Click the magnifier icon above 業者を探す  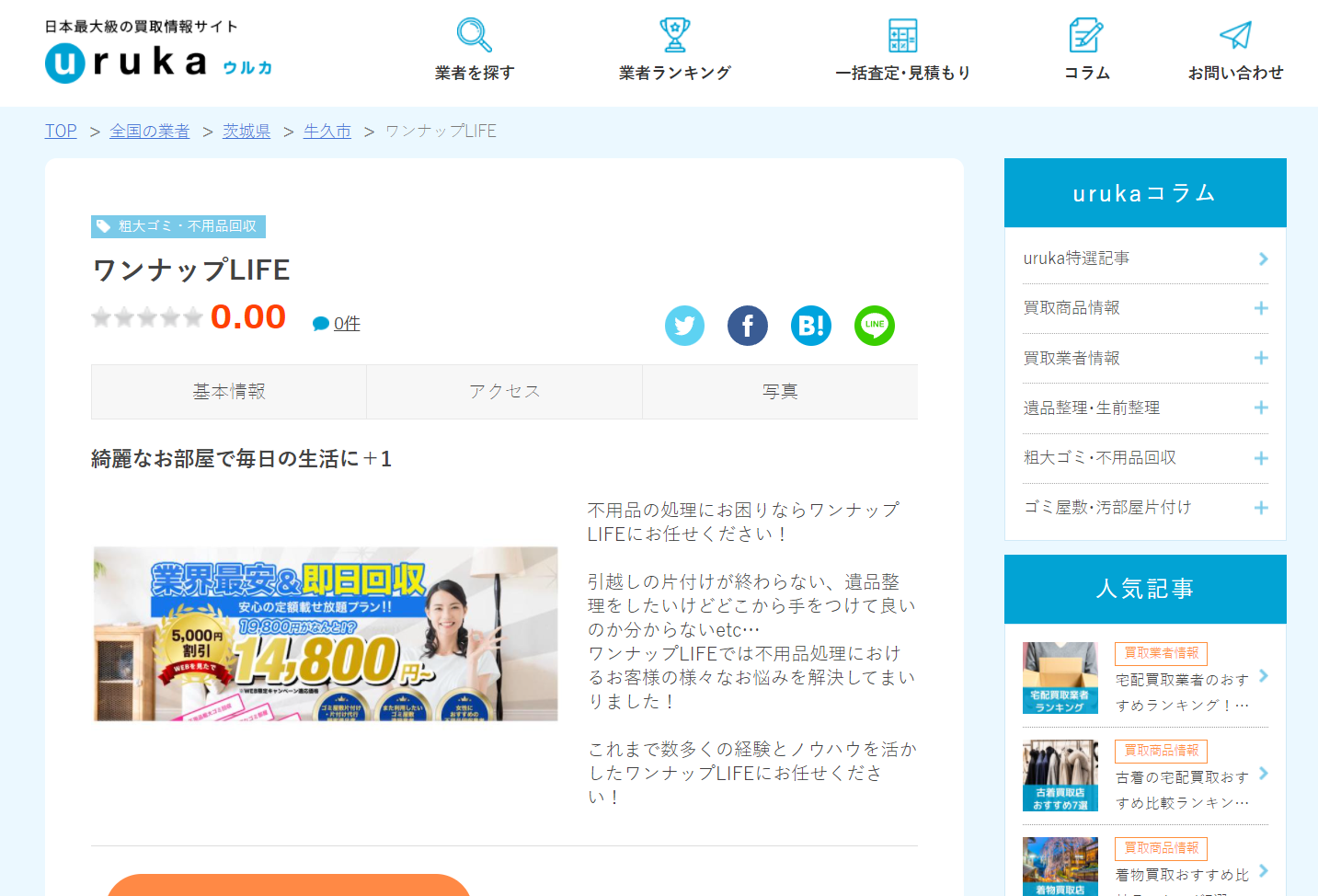[x=475, y=35]
